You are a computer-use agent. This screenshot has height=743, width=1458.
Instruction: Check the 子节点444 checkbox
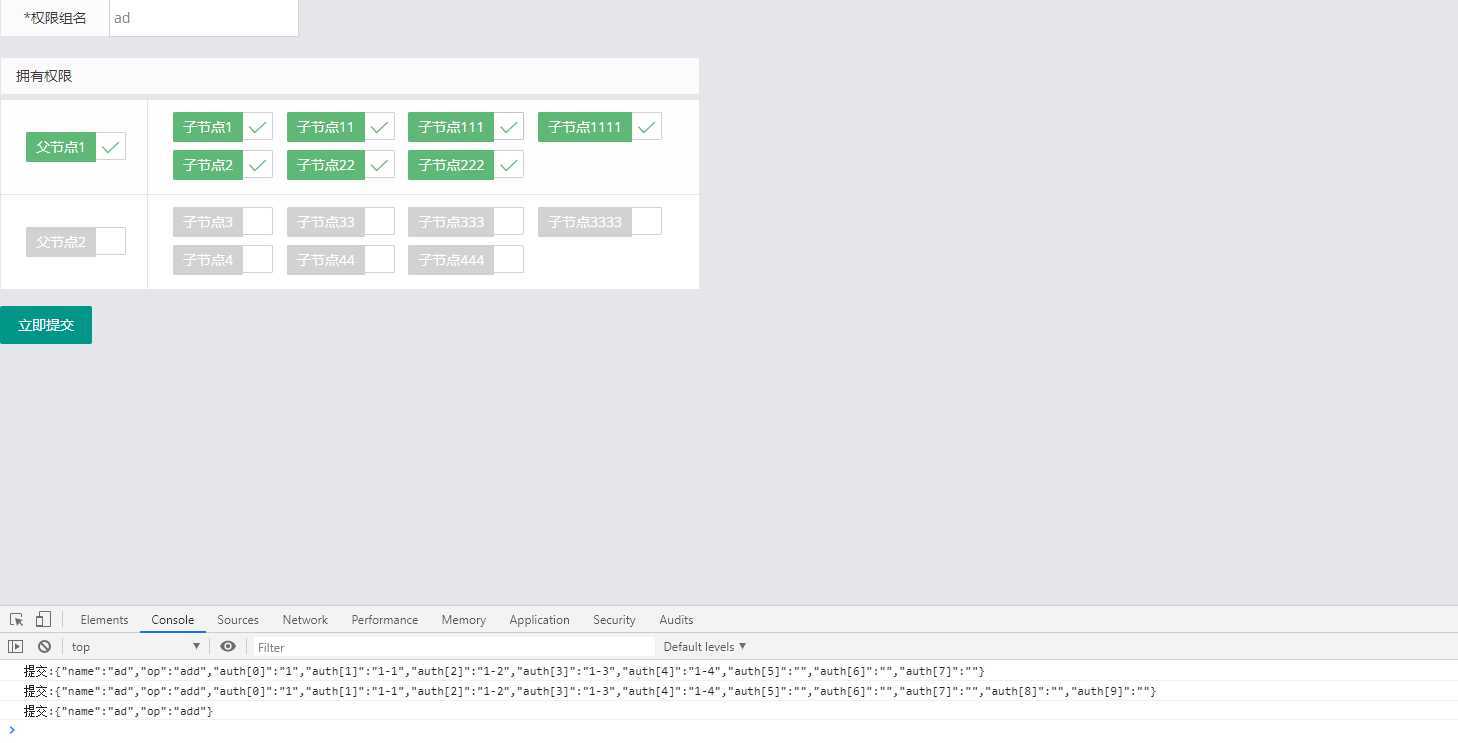click(466, 260)
